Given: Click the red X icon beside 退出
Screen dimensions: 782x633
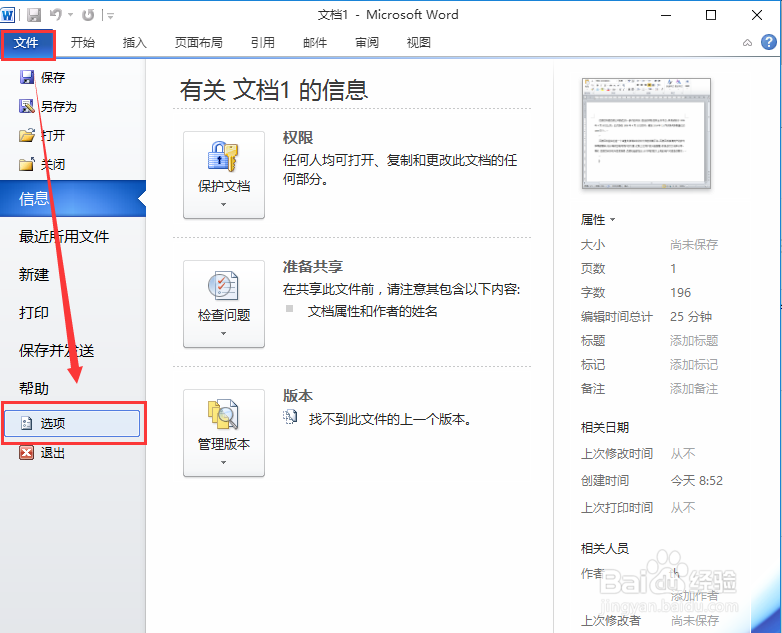Looking at the screenshot, I should point(26,452).
